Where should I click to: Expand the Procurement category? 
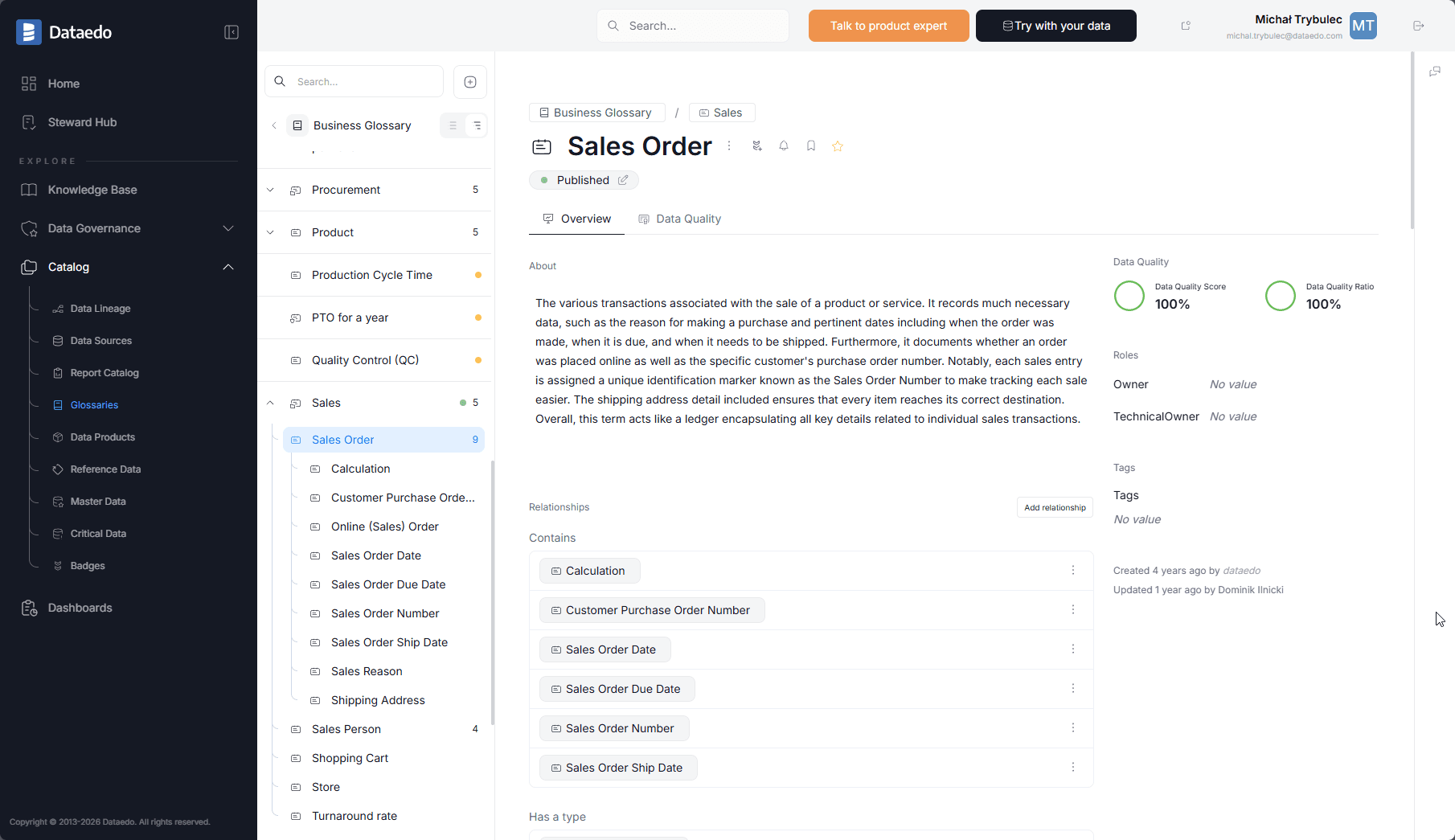(270, 190)
